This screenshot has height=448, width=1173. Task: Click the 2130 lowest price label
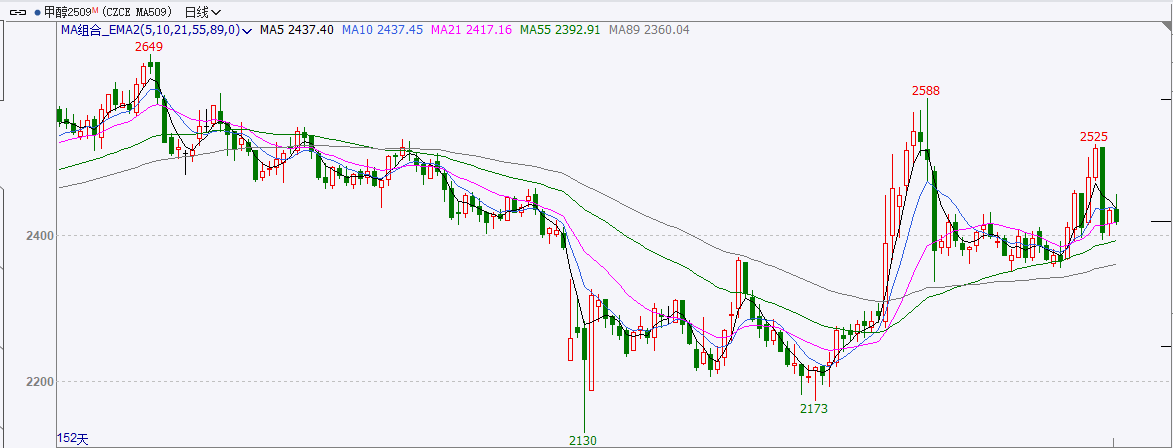click(x=583, y=441)
